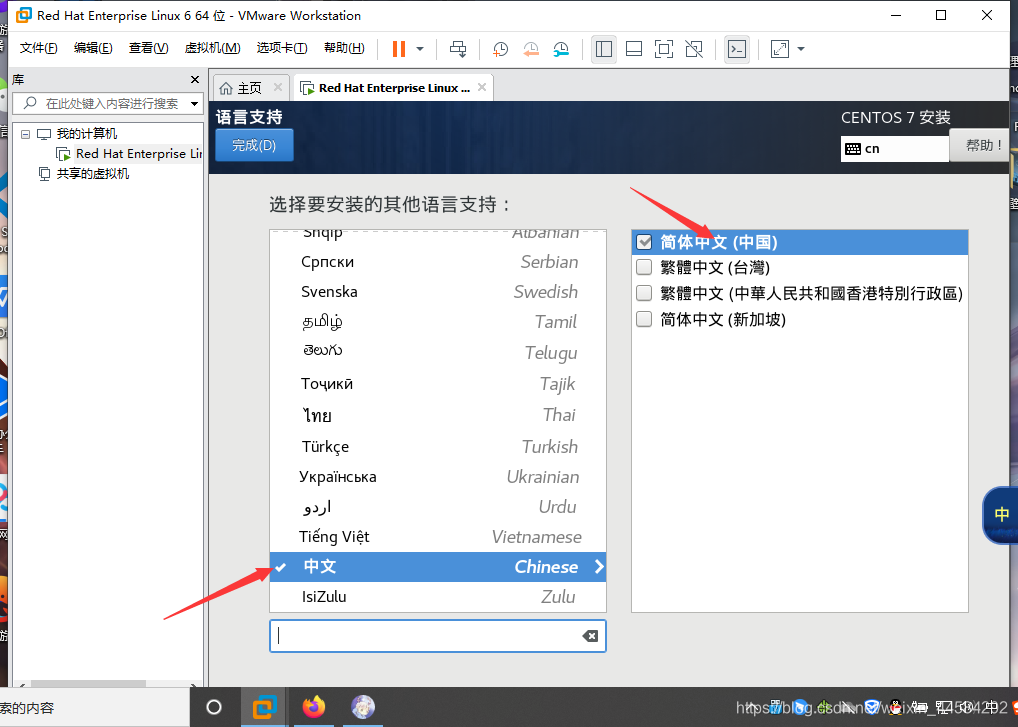Open the power options dropdown arrow

(x=420, y=49)
